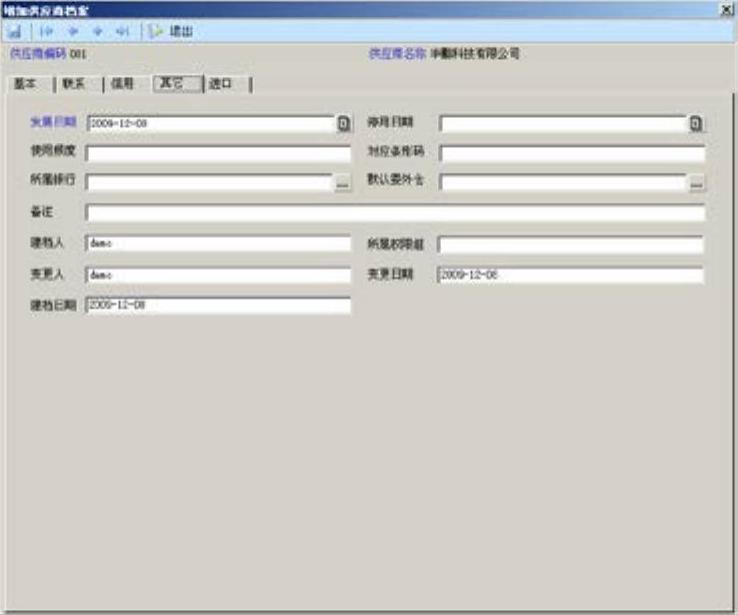Focus the 对应条形码 input field
This screenshot has width=738, height=615.
click(x=572, y=153)
